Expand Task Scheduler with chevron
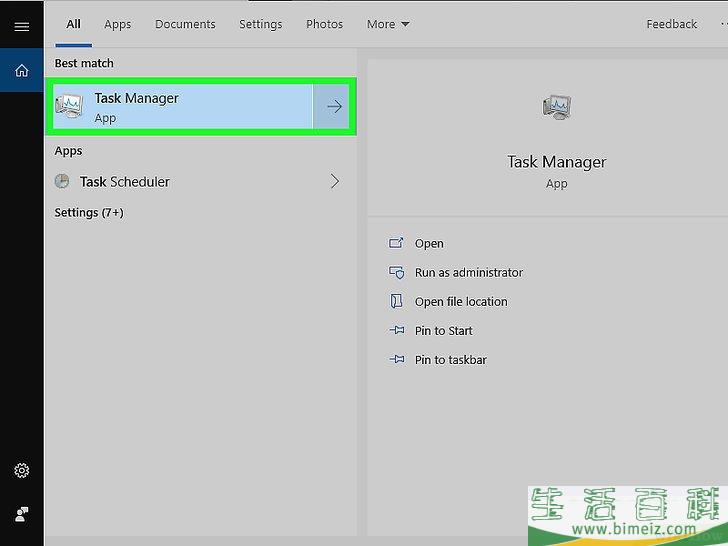This screenshot has width=728, height=546. (x=335, y=181)
